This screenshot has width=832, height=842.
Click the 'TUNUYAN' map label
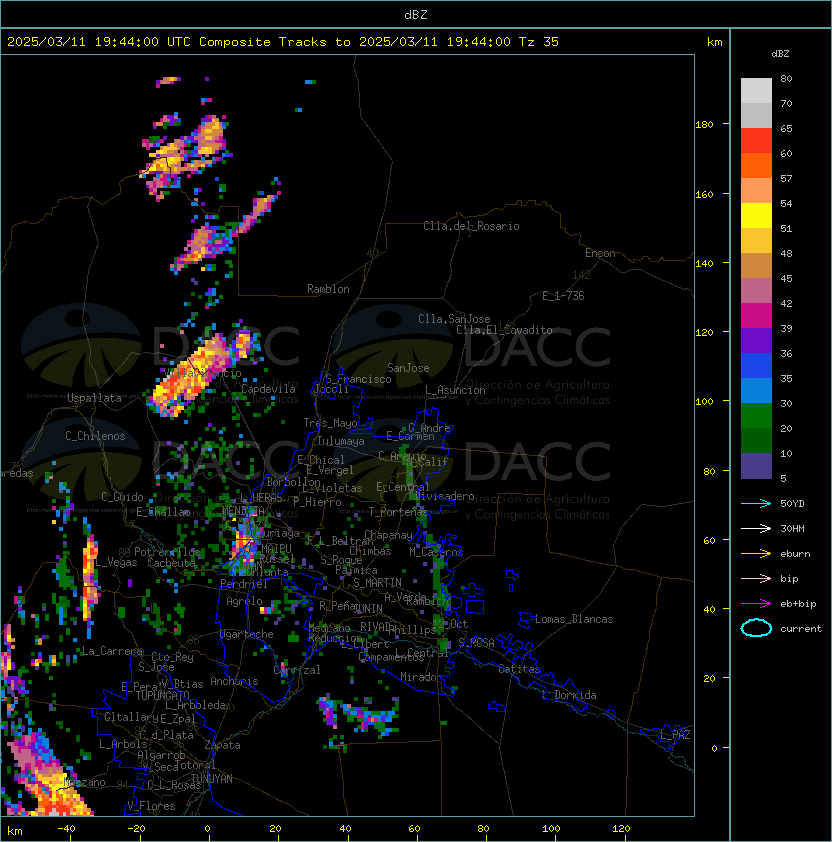(212, 779)
